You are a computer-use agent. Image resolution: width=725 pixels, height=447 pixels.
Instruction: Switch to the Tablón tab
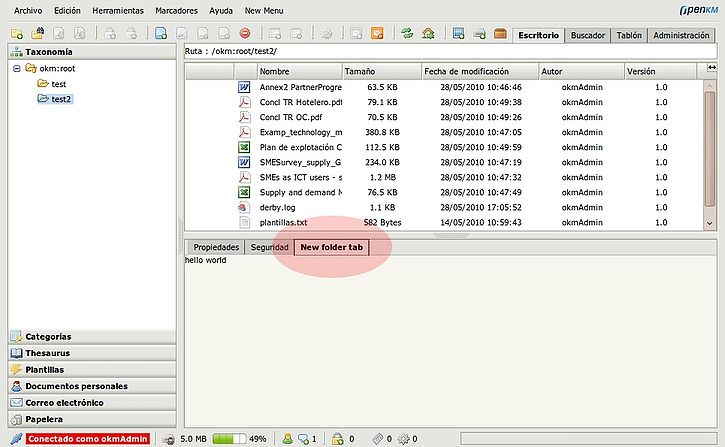(x=629, y=35)
